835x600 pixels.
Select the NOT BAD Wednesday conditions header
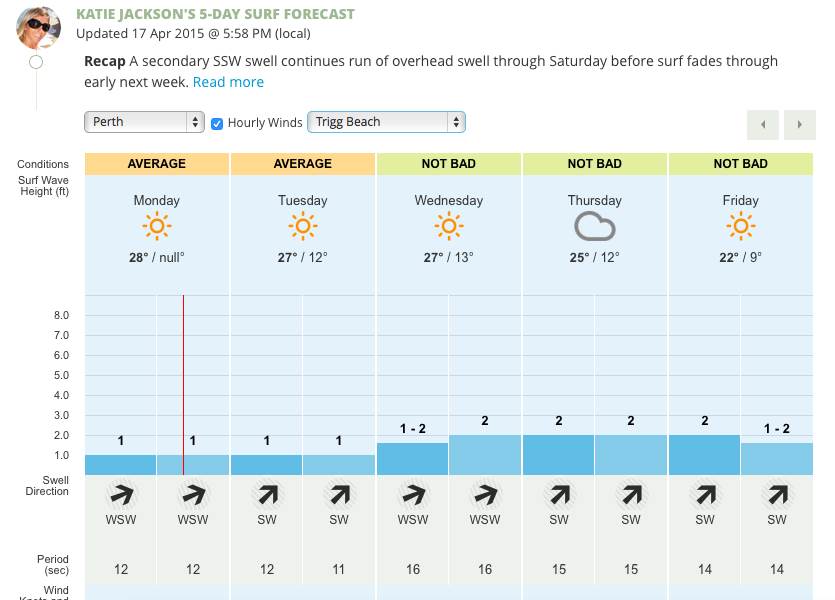tap(448, 164)
